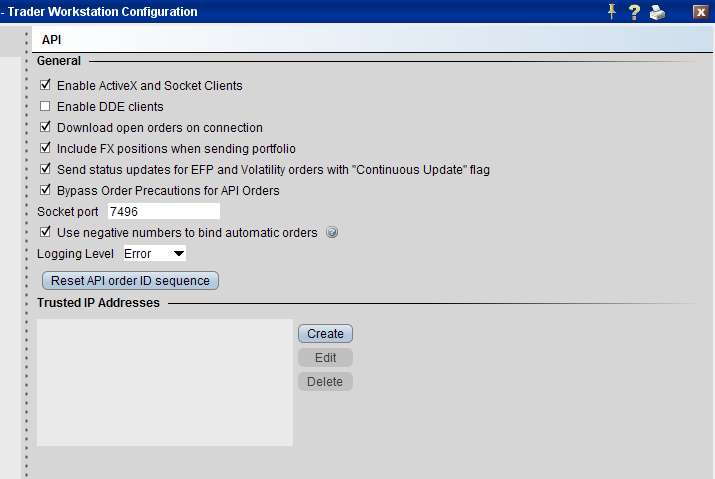Disable Bypass Order Precautions for API Orders
Image resolution: width=715 pixels, height=479 pixels.
click(44, 191)
